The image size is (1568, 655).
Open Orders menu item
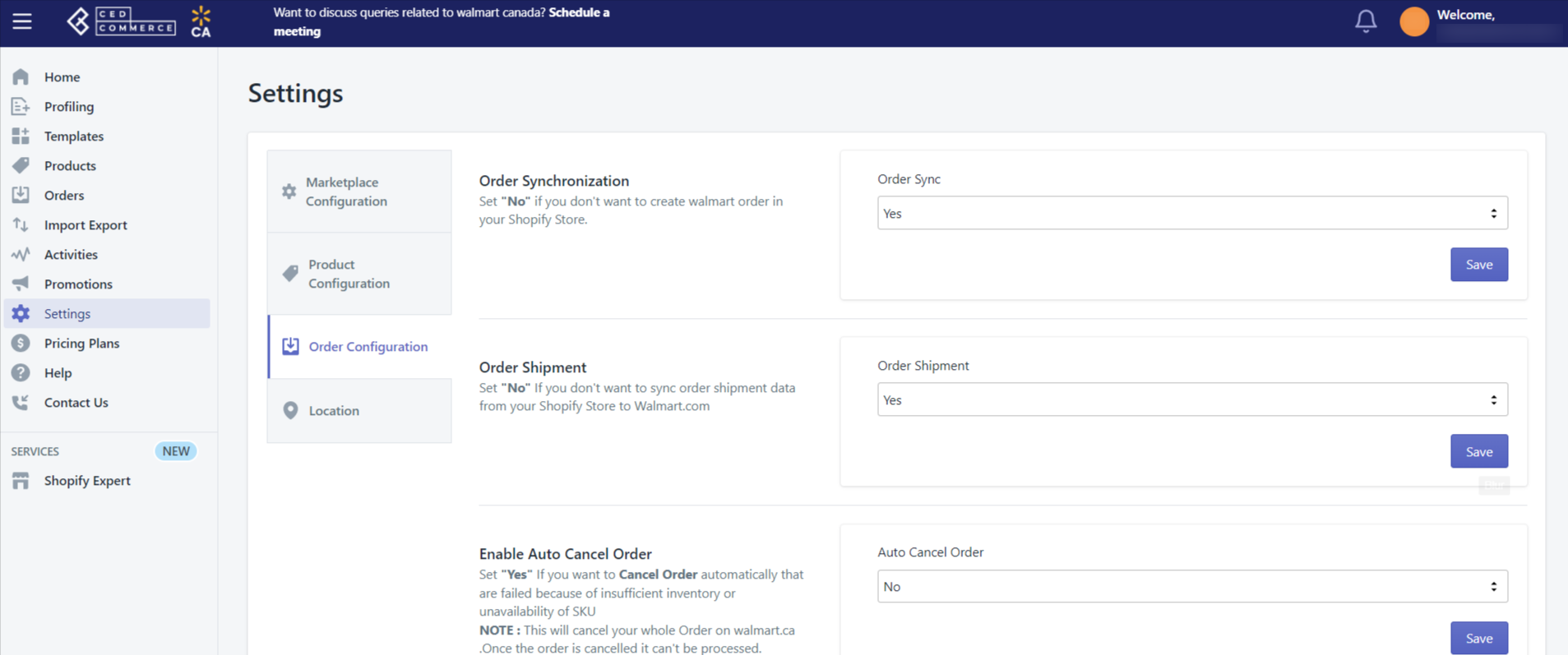point(64,195)
